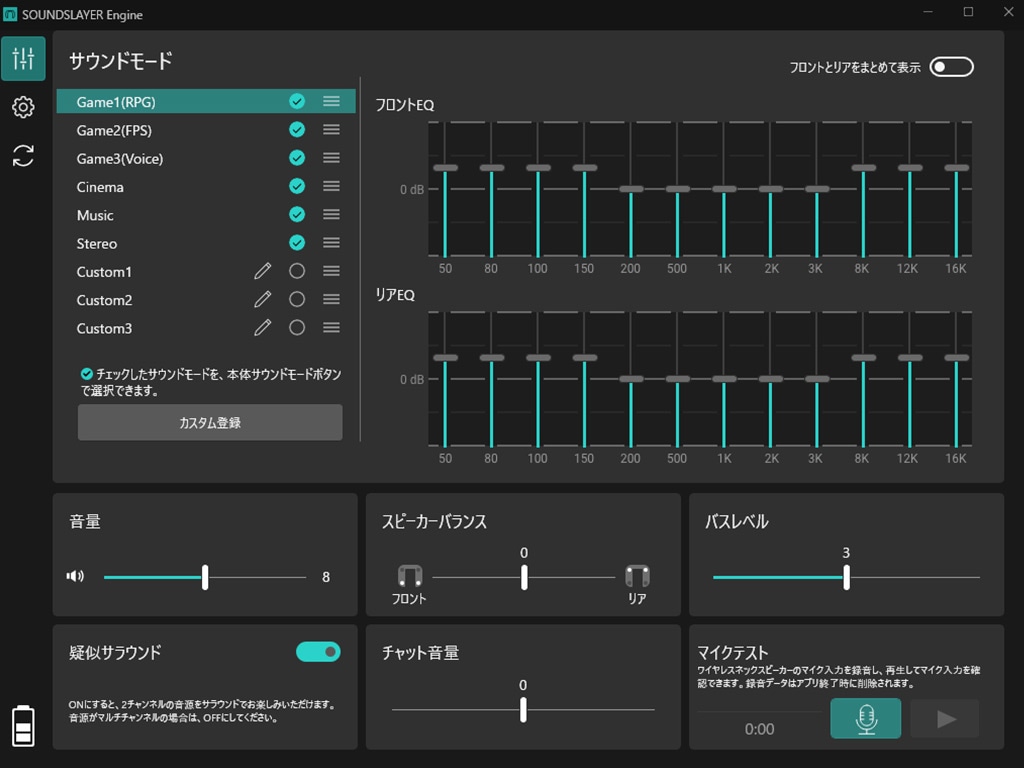The height and width of the screenshot is (768, 1024).
Task: Click the 音量 volume slider handle
Action: pyautogui.click(x=205, y=577)
